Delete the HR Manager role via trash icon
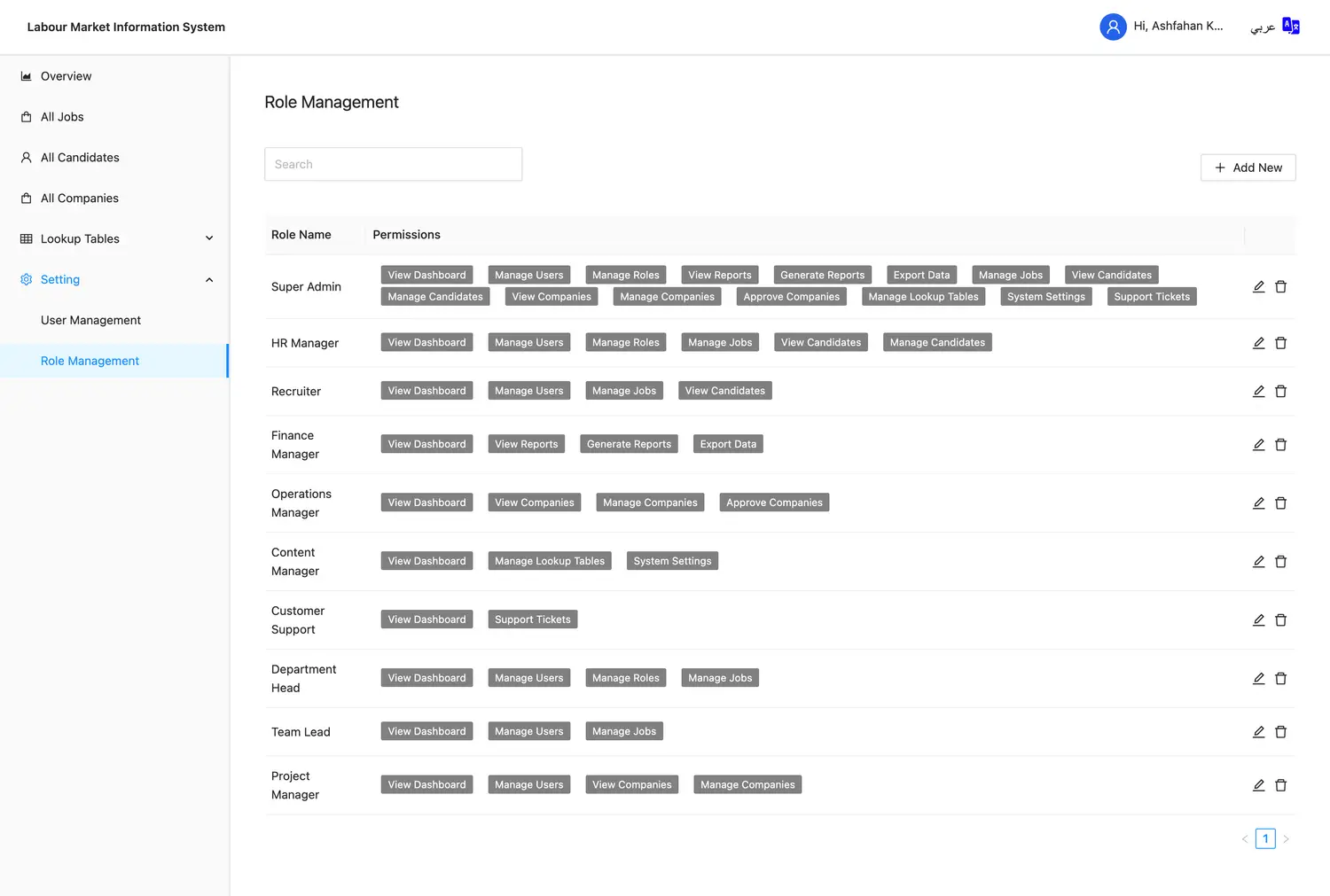 click(1280, 343)
